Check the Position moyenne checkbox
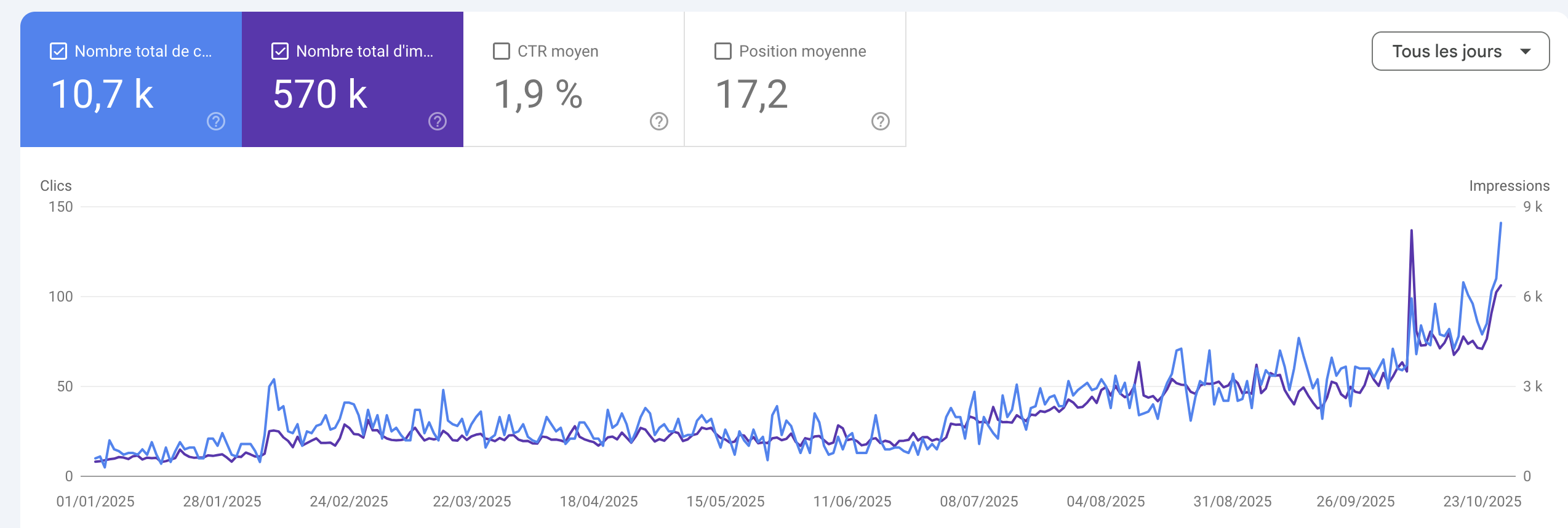 (x=723, y=51)
